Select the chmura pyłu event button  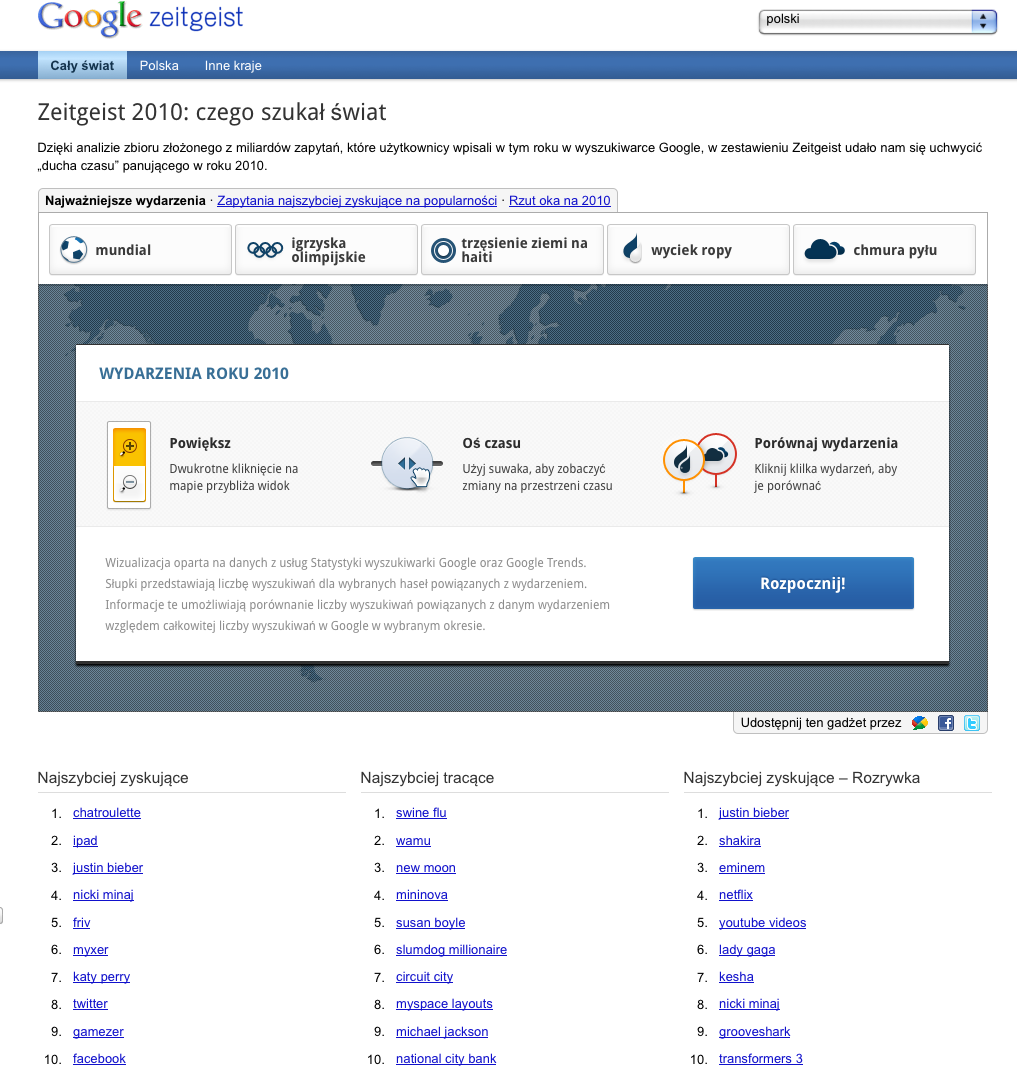click(884, 250)
